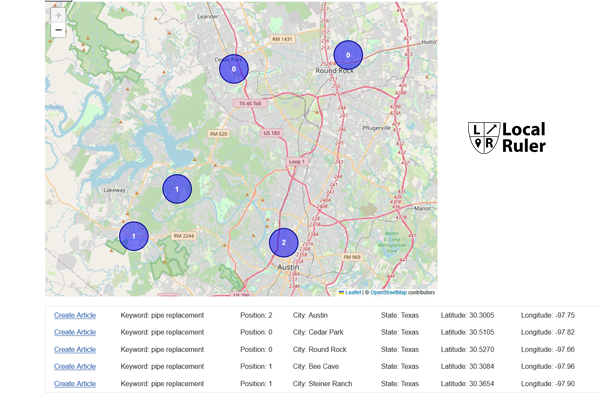Zoom in on the map
This screenshot has width=600, height=400.
point(58,15)
